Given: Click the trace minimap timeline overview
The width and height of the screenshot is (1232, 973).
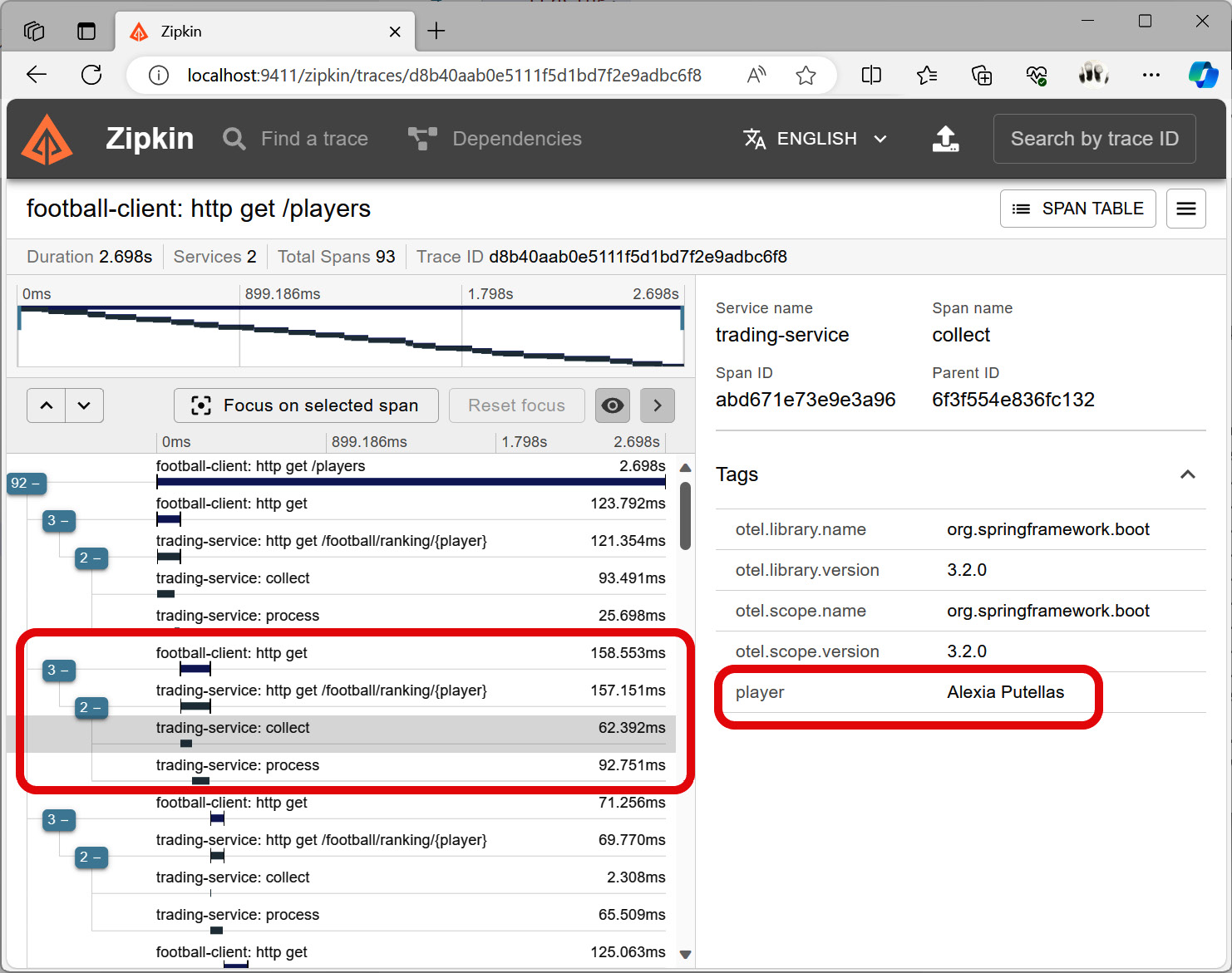Looking at the screenshot, I should pos(351,336).
